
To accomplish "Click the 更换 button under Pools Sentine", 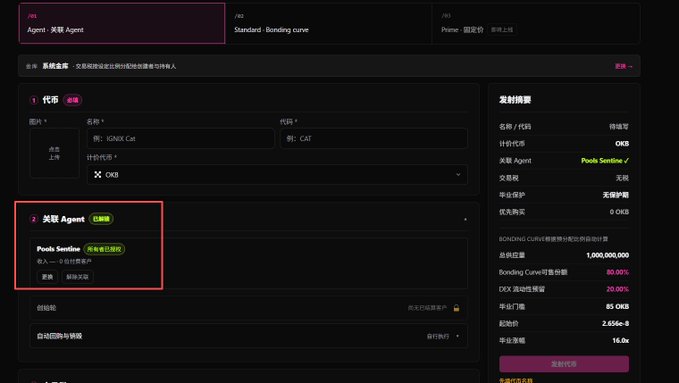I will pos(47,277).
